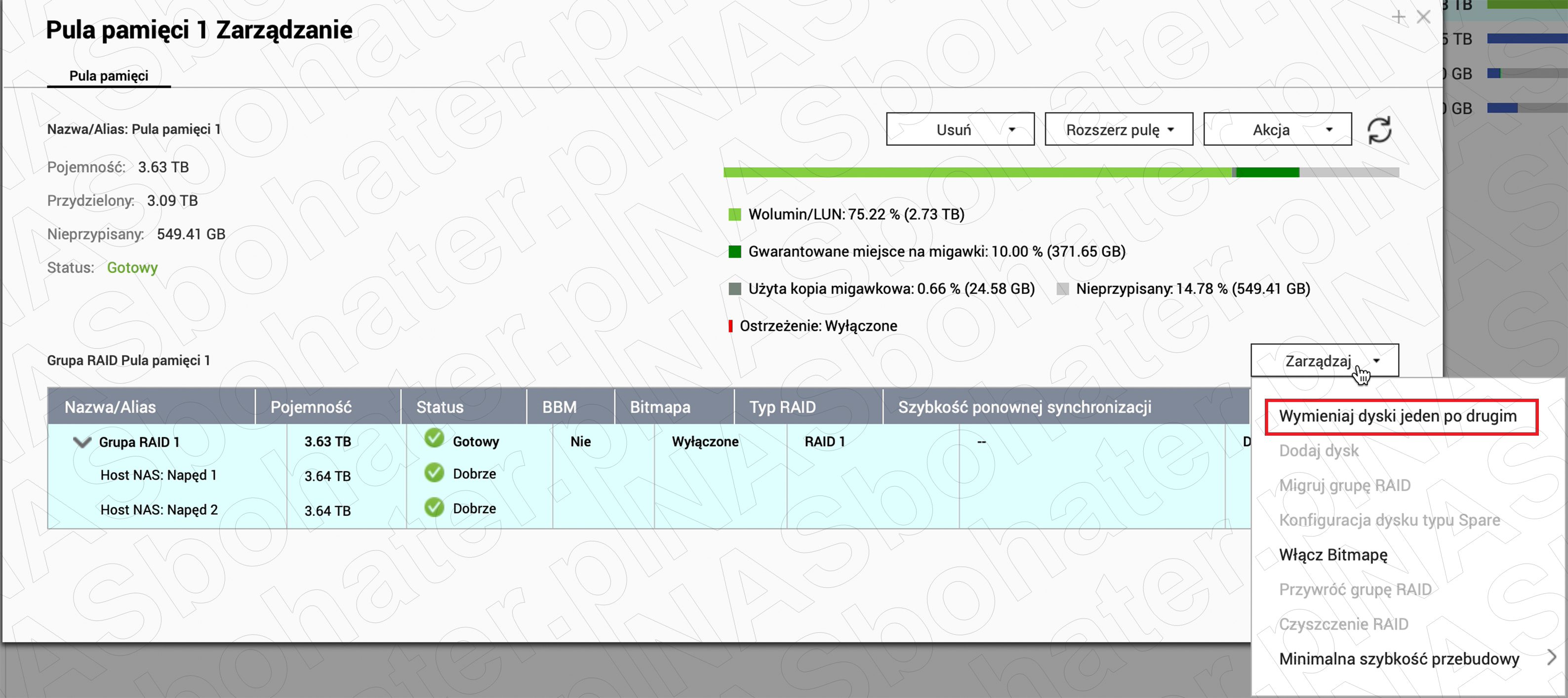Screen dimensions: 1568x698
Task: Click the Dobrze status icon for Napęd 2
Action: 434,507
